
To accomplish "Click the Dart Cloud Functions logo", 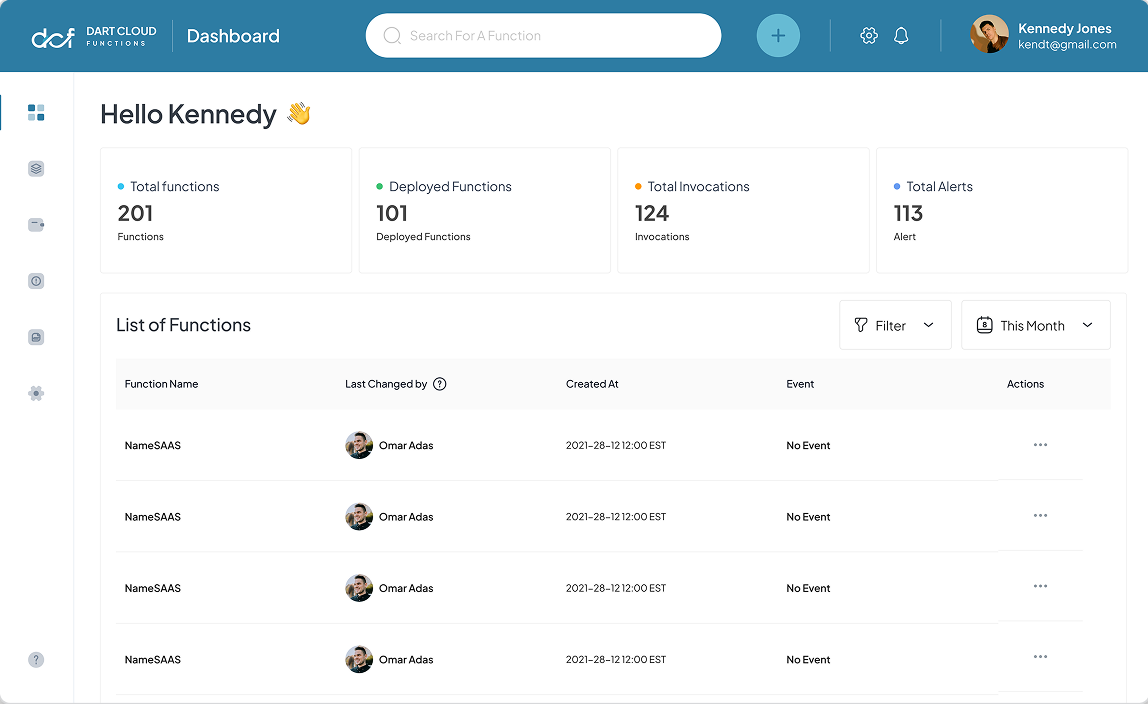I will (x=94, y=36).
